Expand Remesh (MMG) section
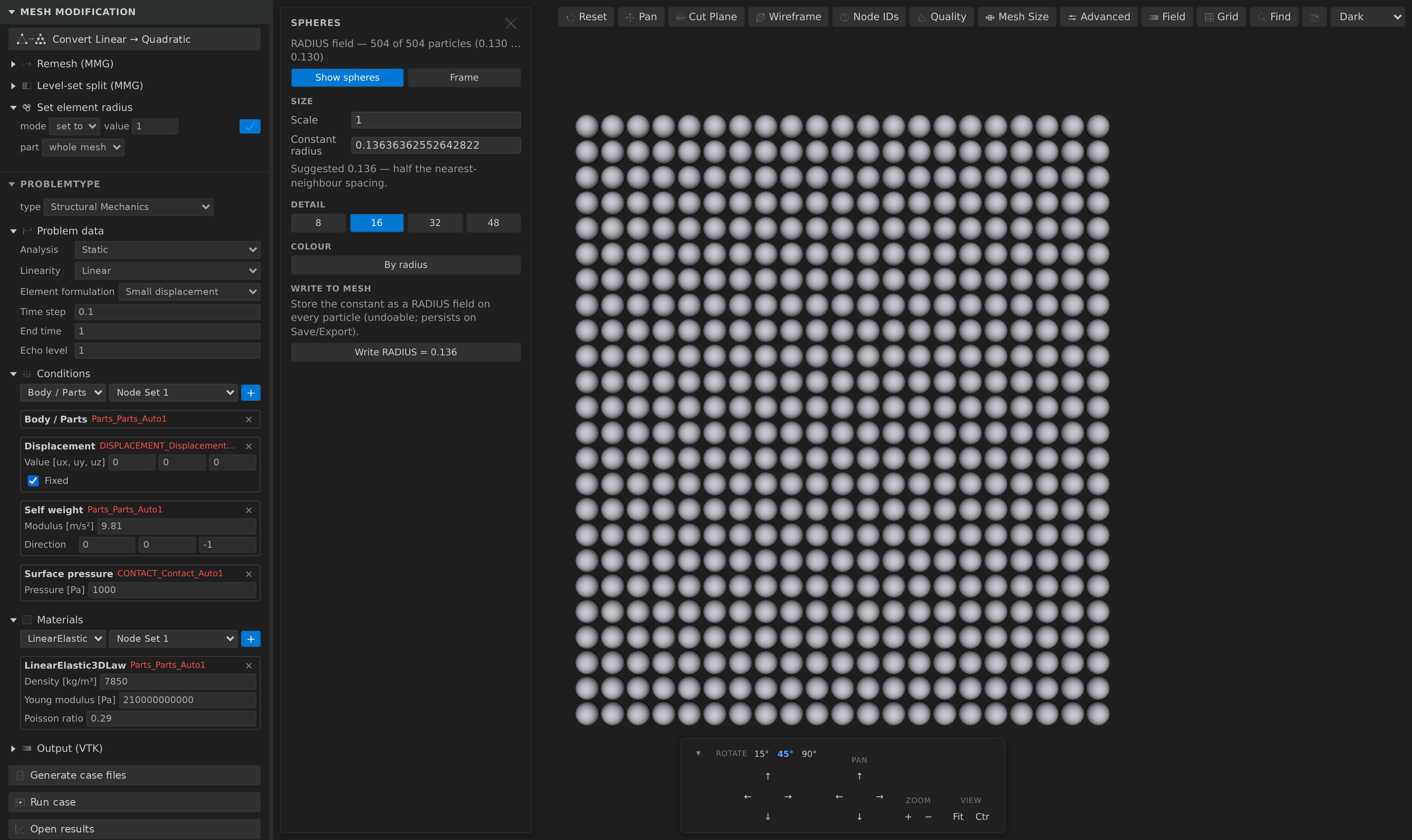 [75, 64]
